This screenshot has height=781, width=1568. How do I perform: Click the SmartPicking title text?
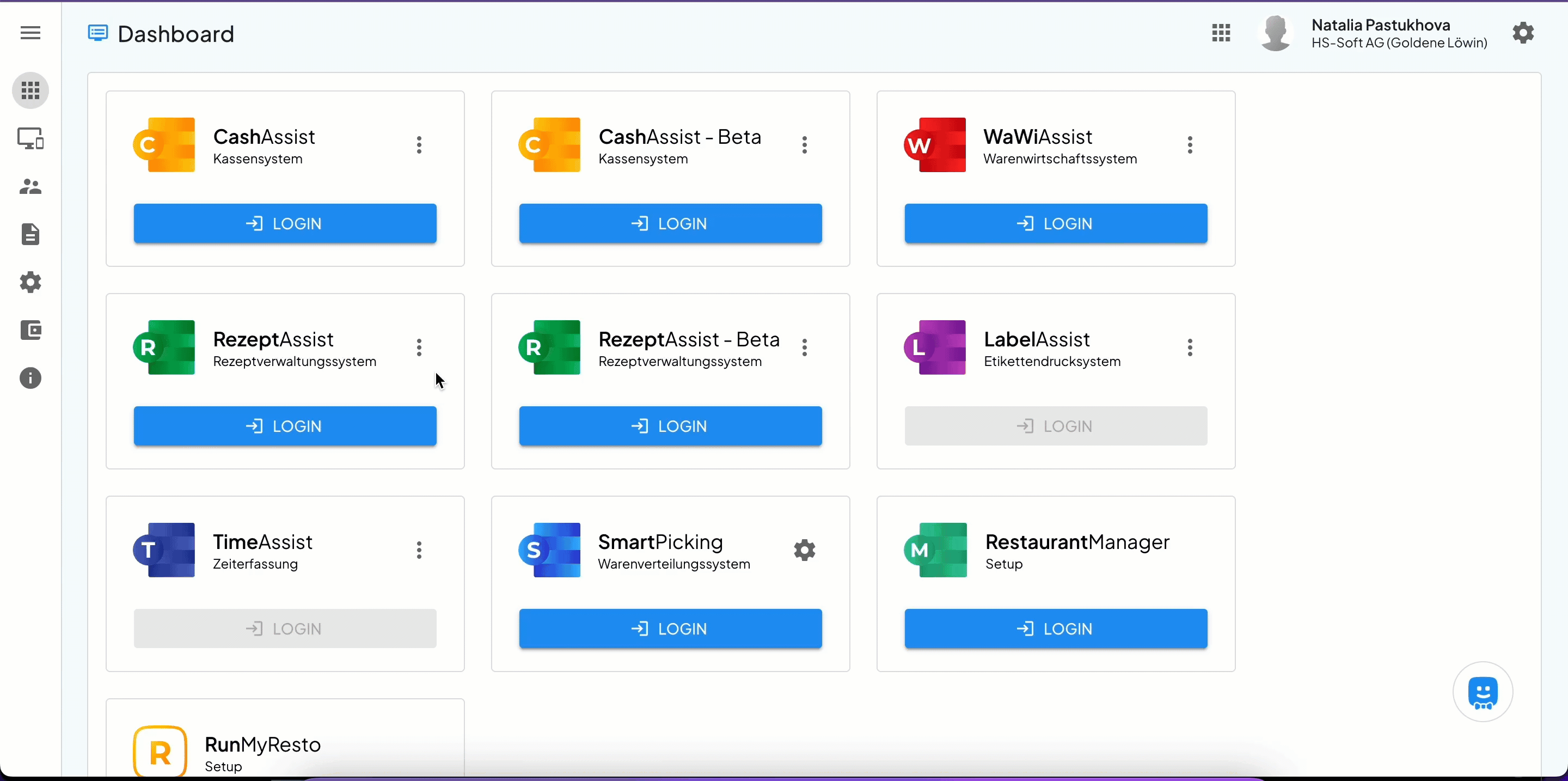[660, 542]
